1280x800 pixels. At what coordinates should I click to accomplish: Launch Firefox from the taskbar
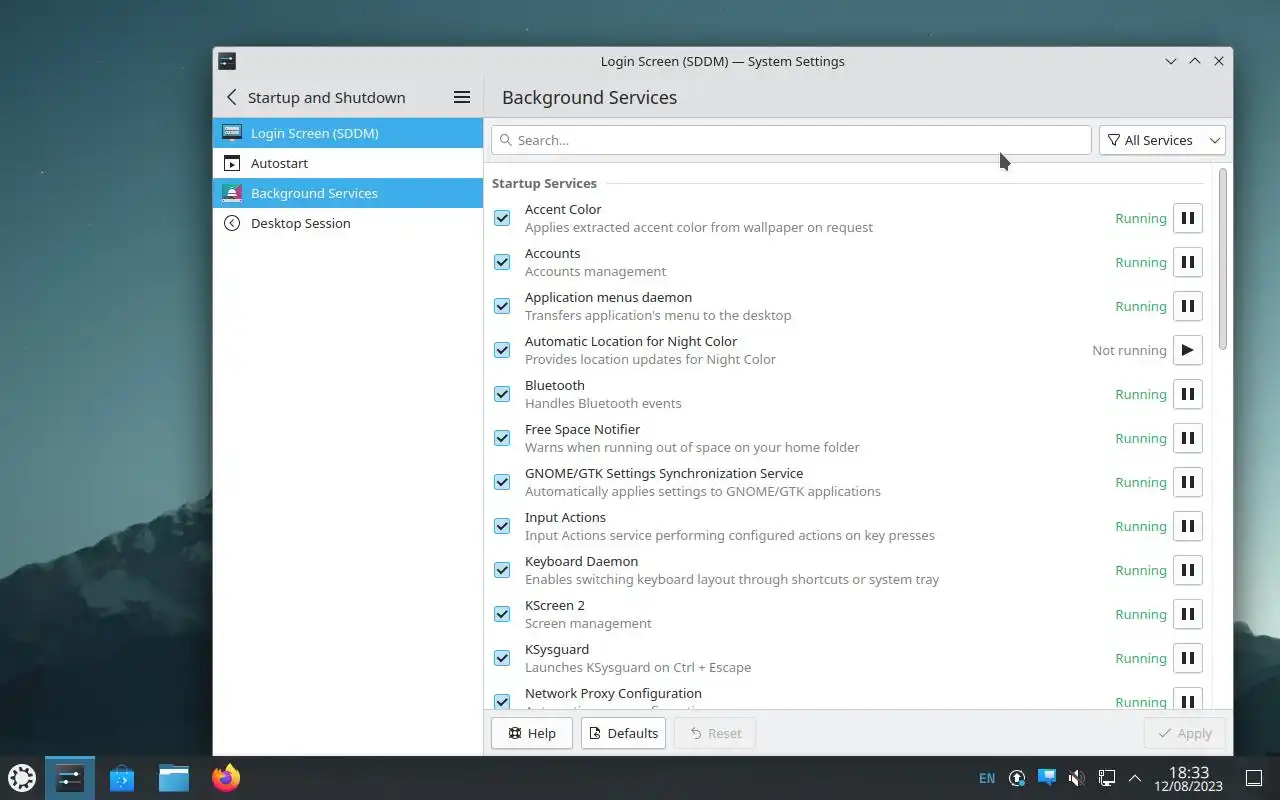point(226,777)
